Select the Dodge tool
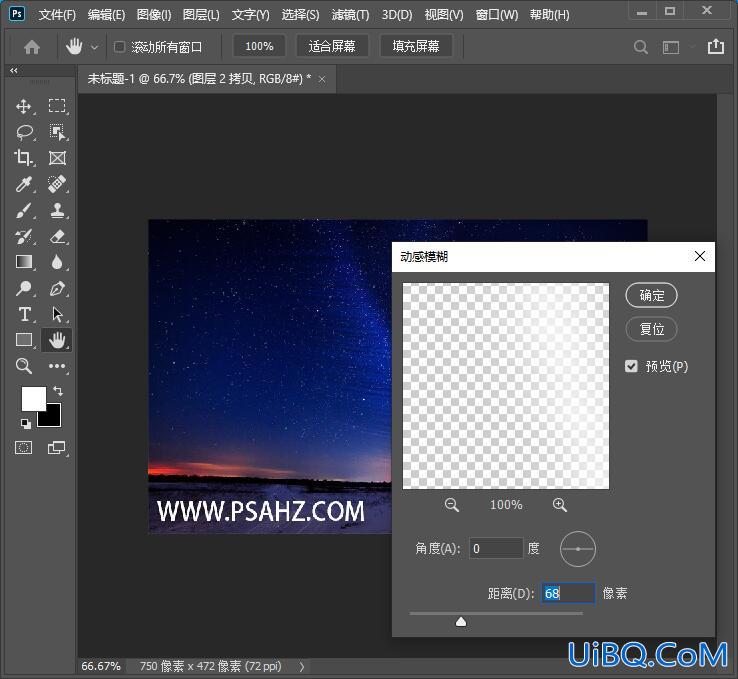738x679 pixels. pos(24,288)
